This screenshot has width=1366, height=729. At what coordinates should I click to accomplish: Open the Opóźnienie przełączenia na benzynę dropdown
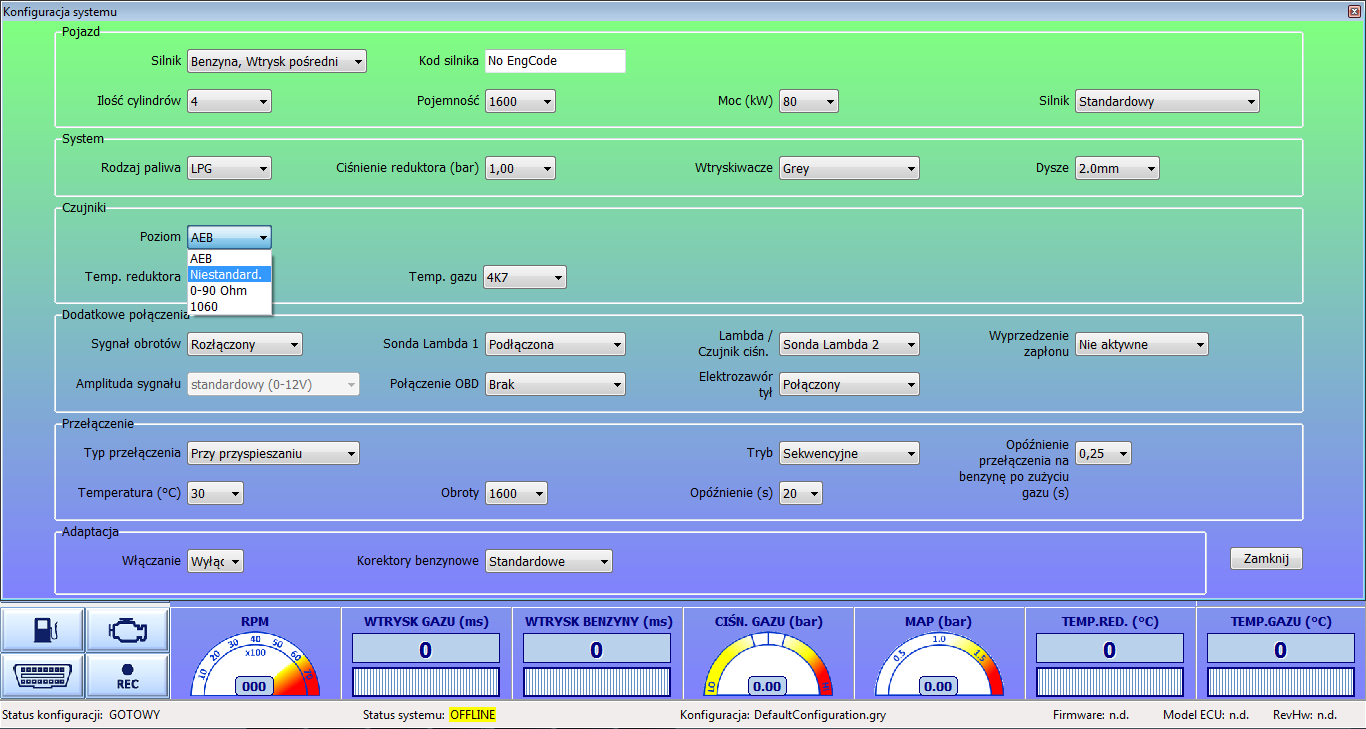1104,453
